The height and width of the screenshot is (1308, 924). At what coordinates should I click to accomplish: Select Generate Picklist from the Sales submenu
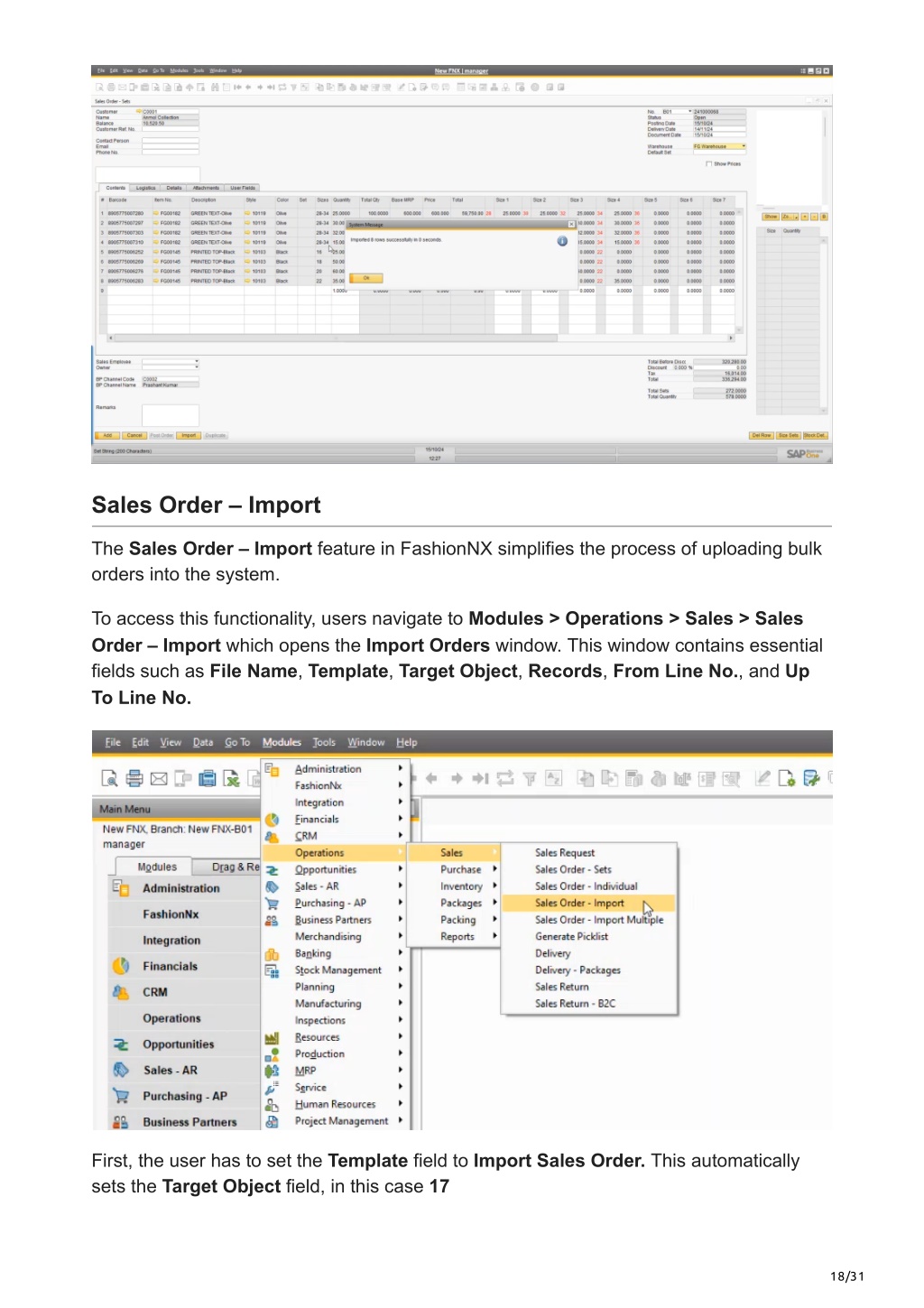[x=571, y=936]
